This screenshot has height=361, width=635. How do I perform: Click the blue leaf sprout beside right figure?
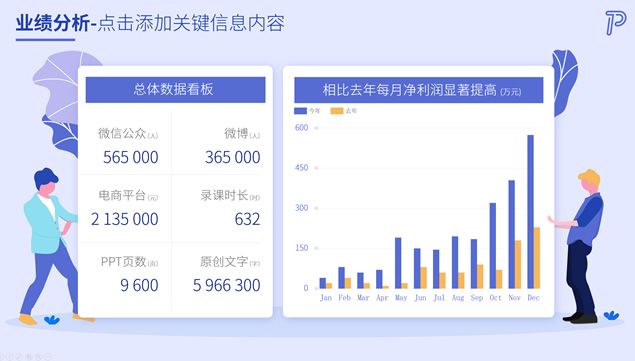click(x=611, y=315)
